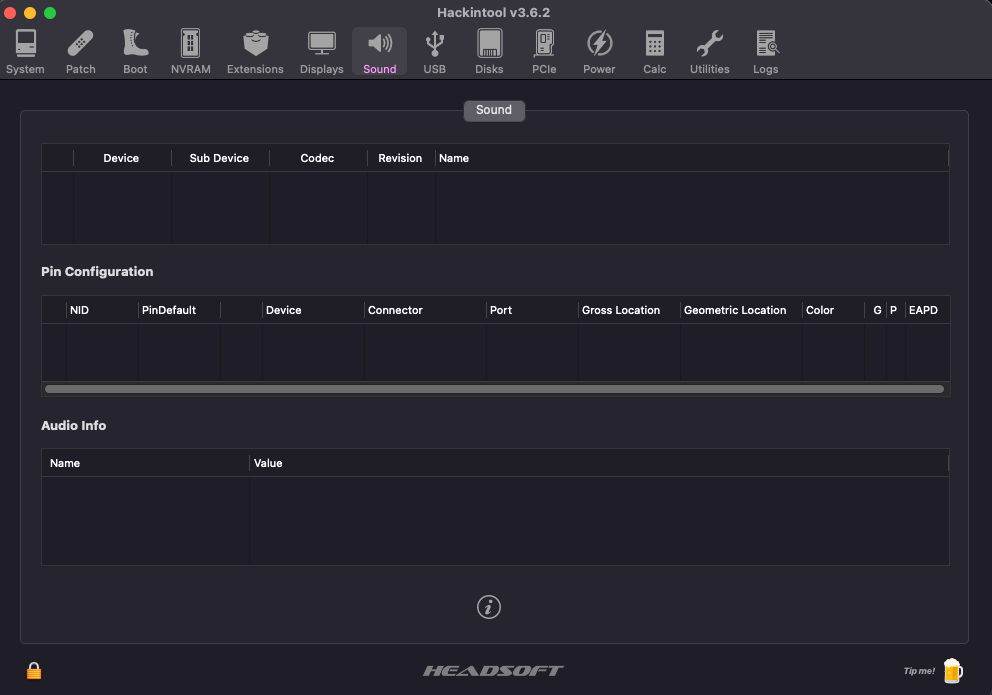The image size is (992, 695).
Task: Show the Disks section
Action: (489, 51)
